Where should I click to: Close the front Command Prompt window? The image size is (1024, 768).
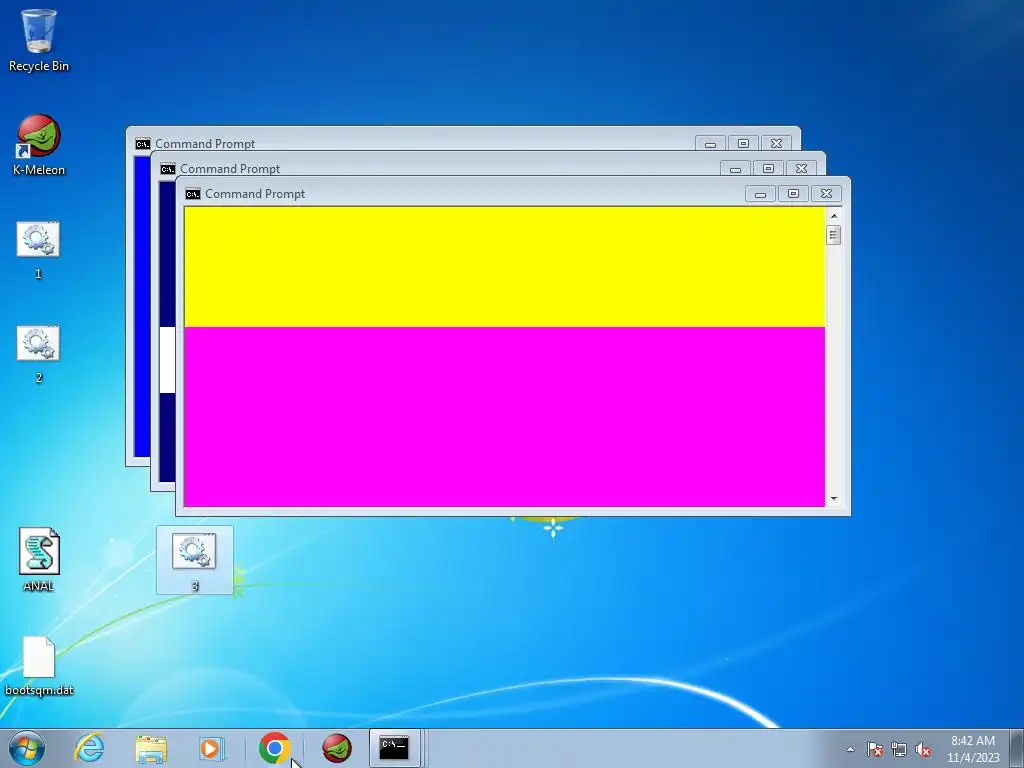pos(826,194)
